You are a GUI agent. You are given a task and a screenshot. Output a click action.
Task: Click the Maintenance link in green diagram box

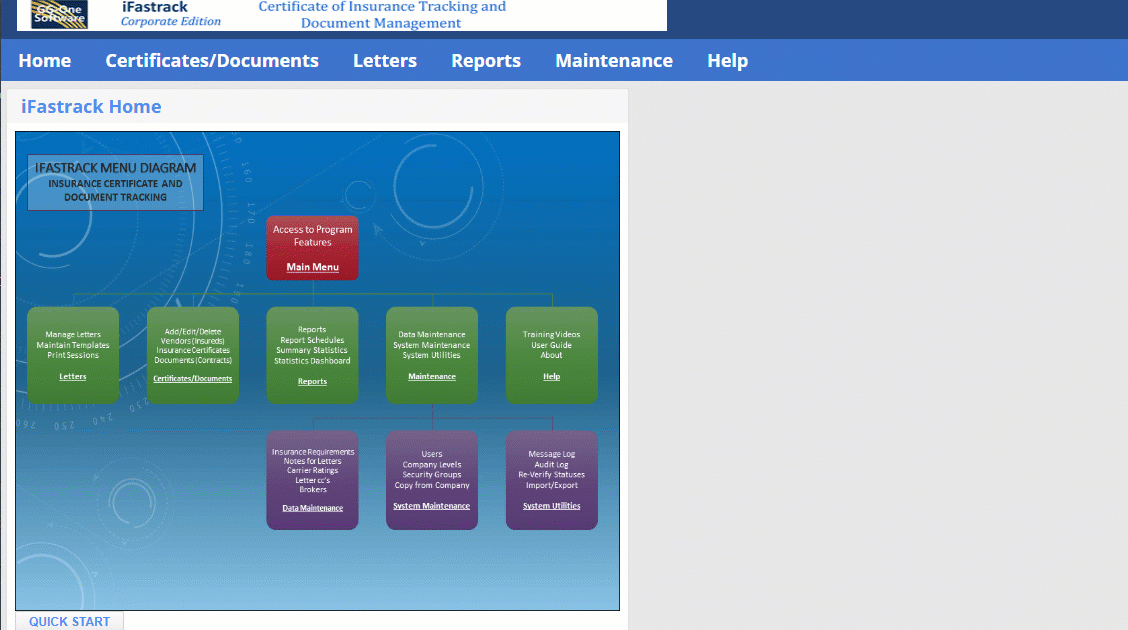point(432,376)
